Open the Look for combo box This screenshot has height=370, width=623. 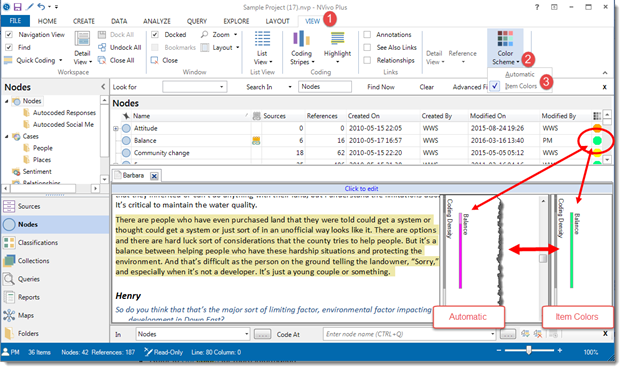(x=195, y=87)
